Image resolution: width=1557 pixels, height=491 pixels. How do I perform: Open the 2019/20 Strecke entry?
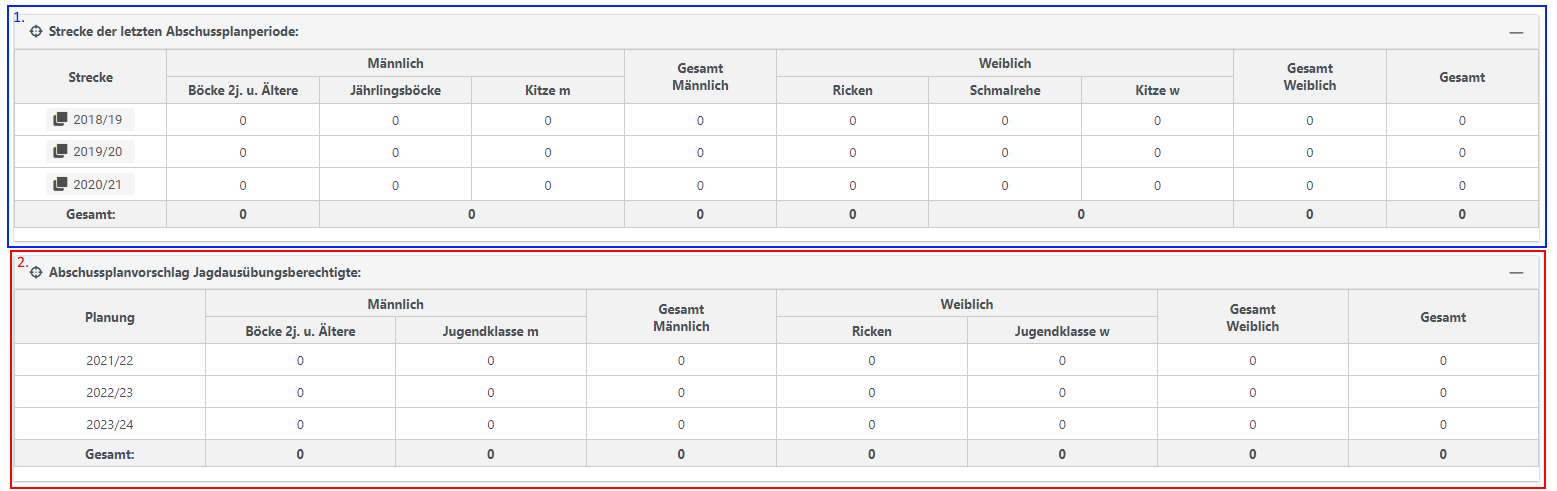pyautogui.click(x=97, y=152)
